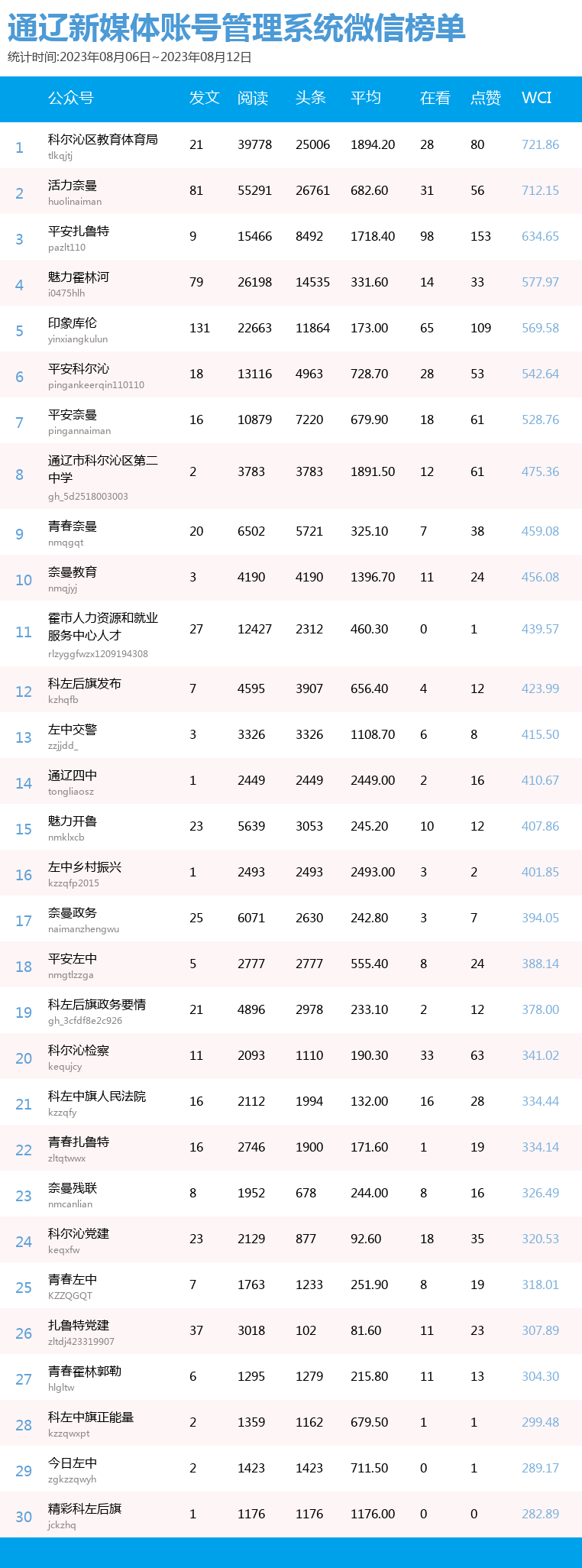The height and width of the screenshot is (1568, 582).
Task: Click the account ID pingankeerqin110110
Action: click(96, 385)
